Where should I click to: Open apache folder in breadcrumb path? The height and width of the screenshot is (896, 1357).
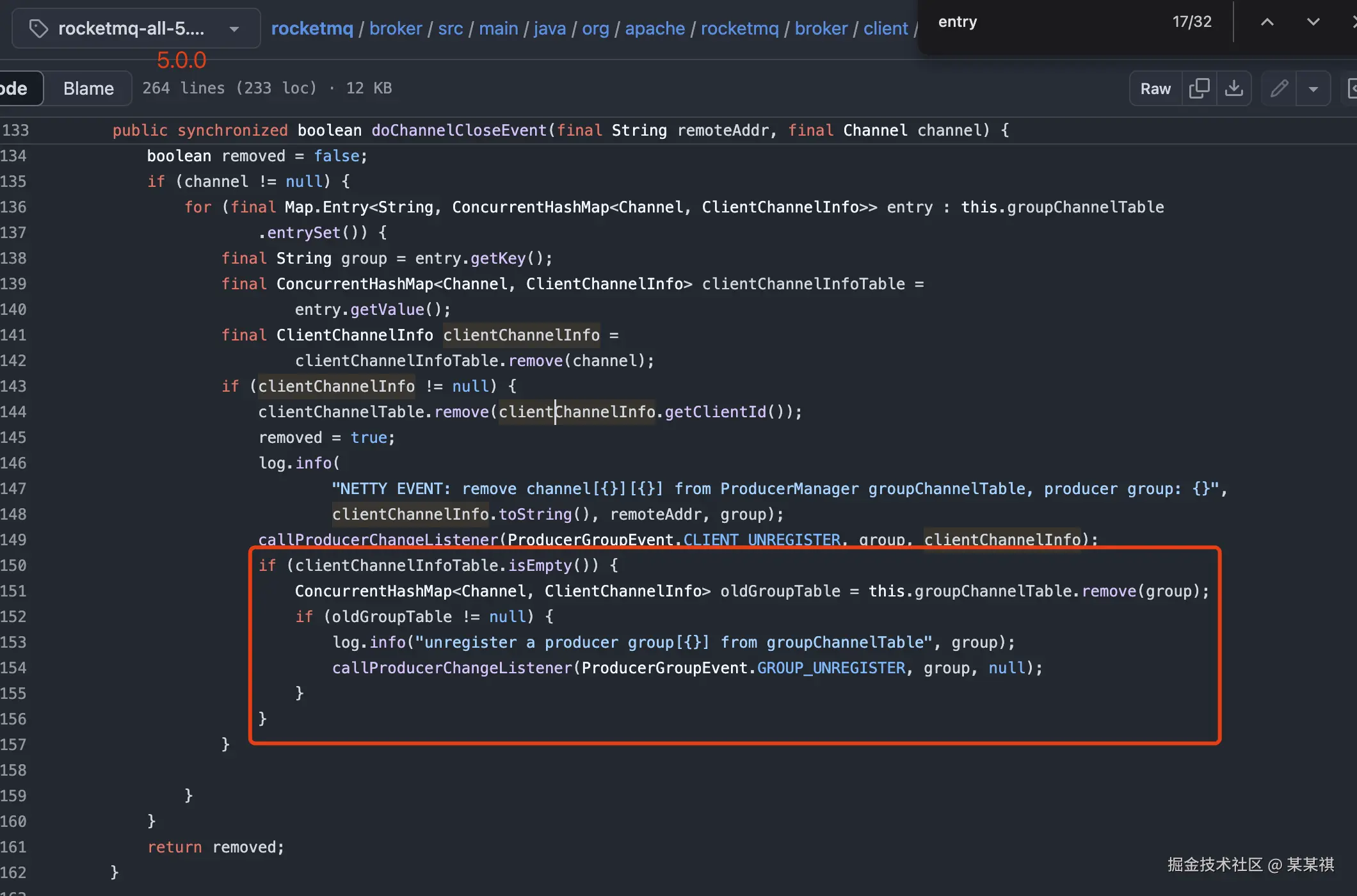point(654,28)
